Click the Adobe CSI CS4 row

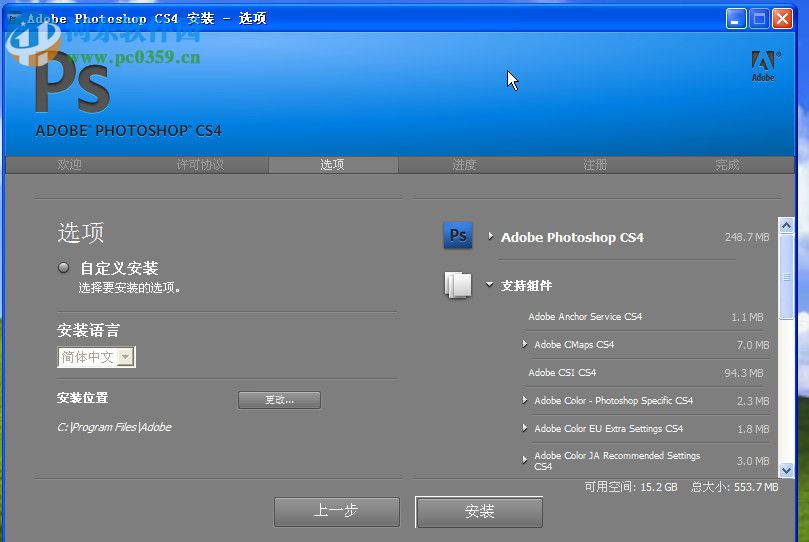point(647,372)
